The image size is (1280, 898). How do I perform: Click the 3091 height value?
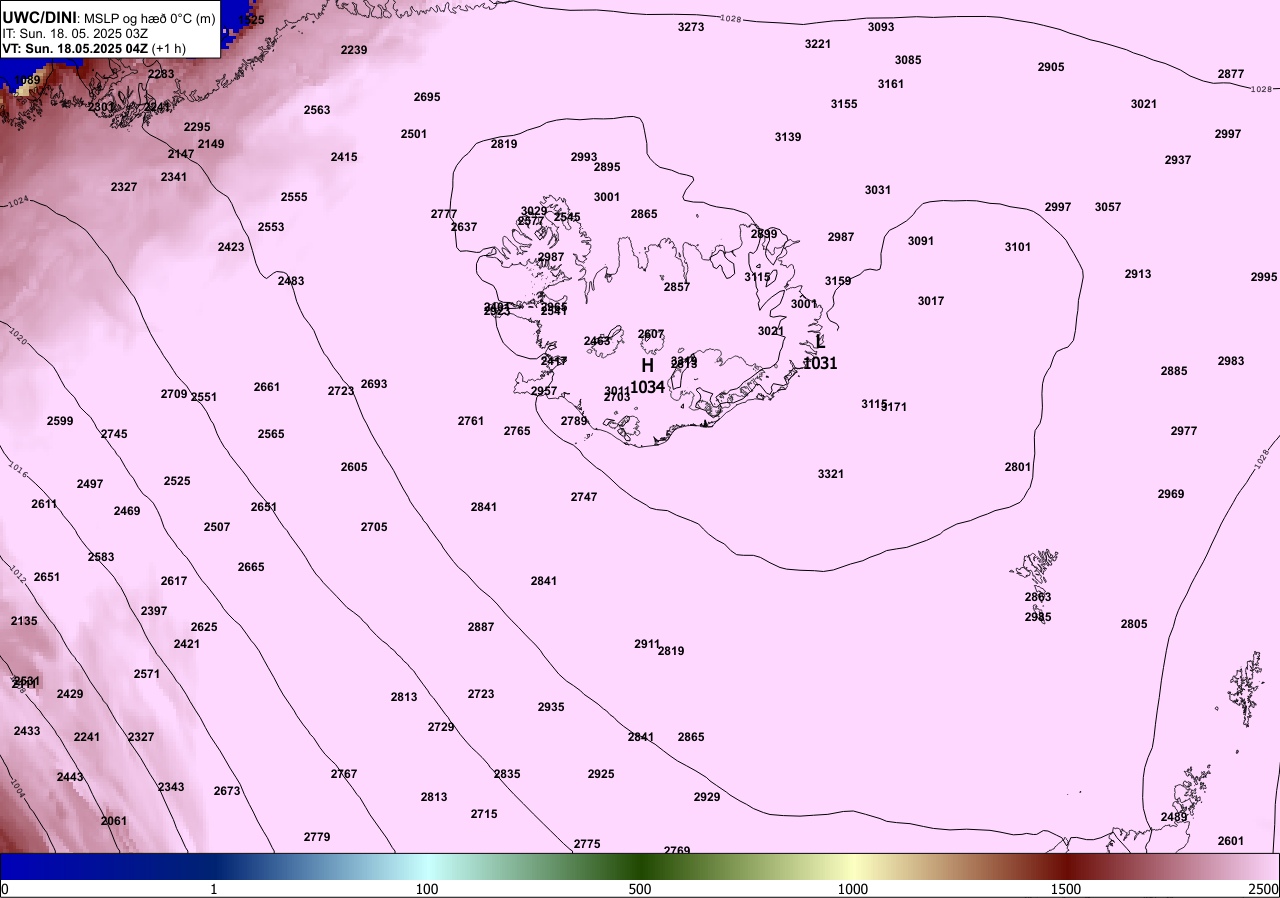[921, 241]
